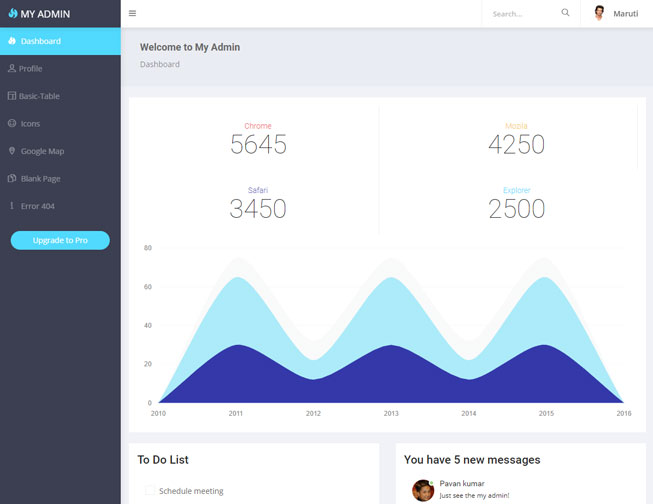
Task: Click inside the Search input field
Action: 521,14
